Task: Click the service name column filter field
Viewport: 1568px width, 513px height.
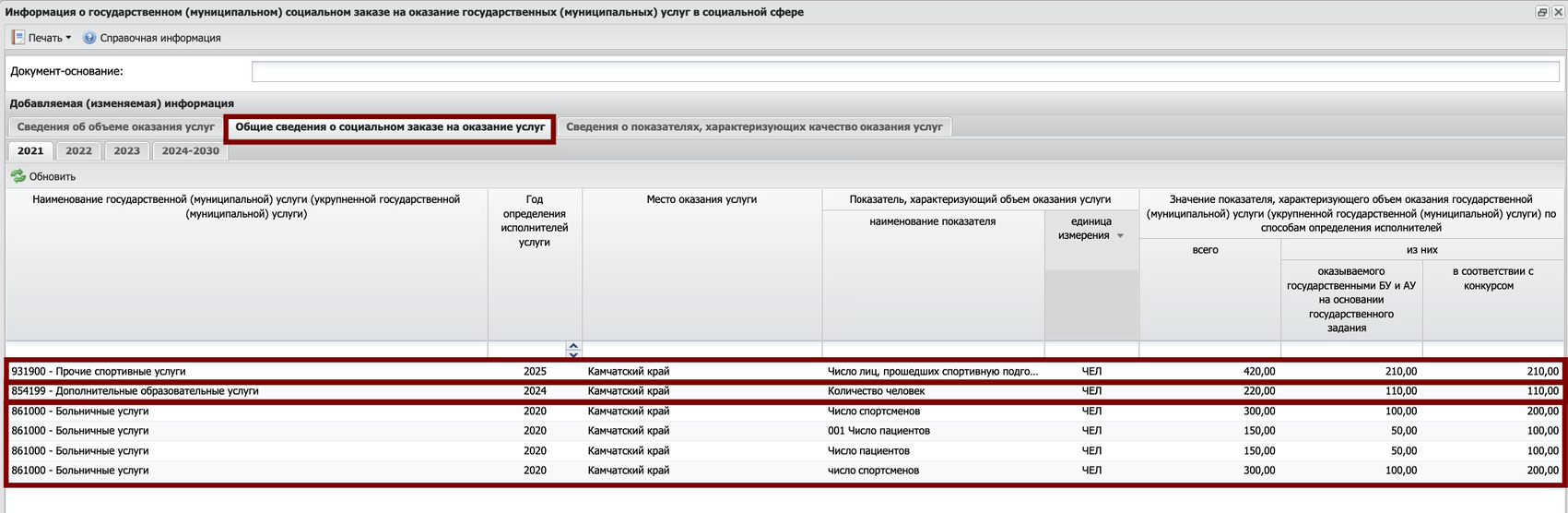Action: (x=246, y=350)
